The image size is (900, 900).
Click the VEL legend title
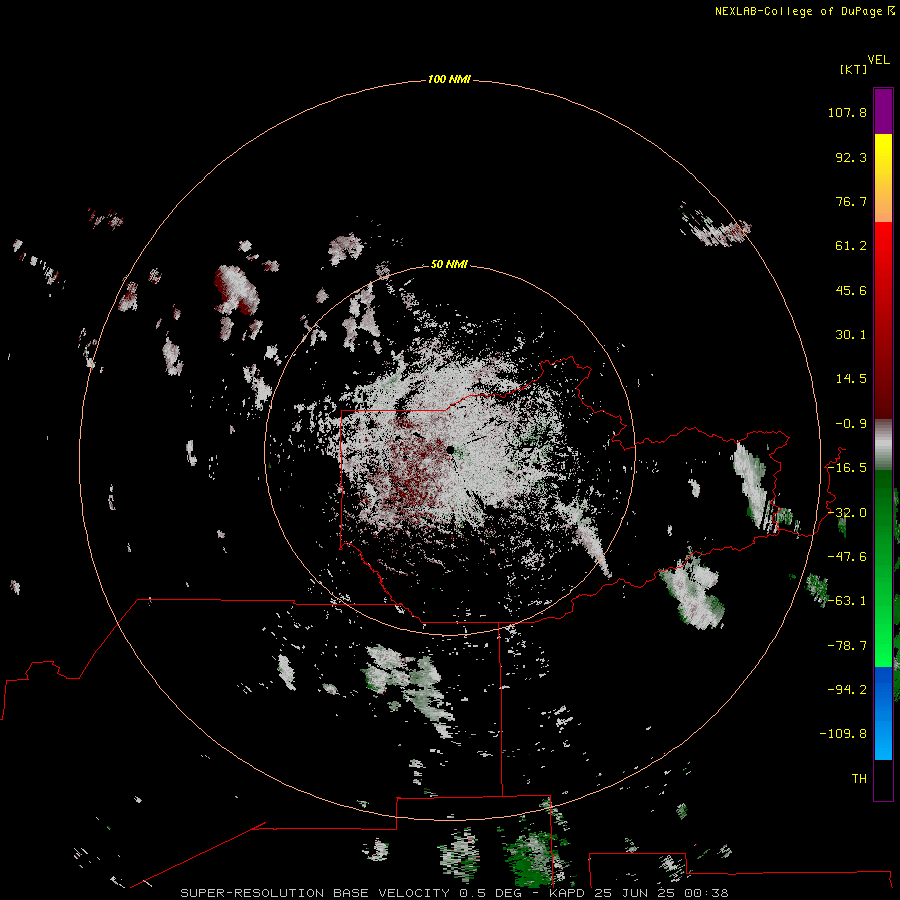878,60
